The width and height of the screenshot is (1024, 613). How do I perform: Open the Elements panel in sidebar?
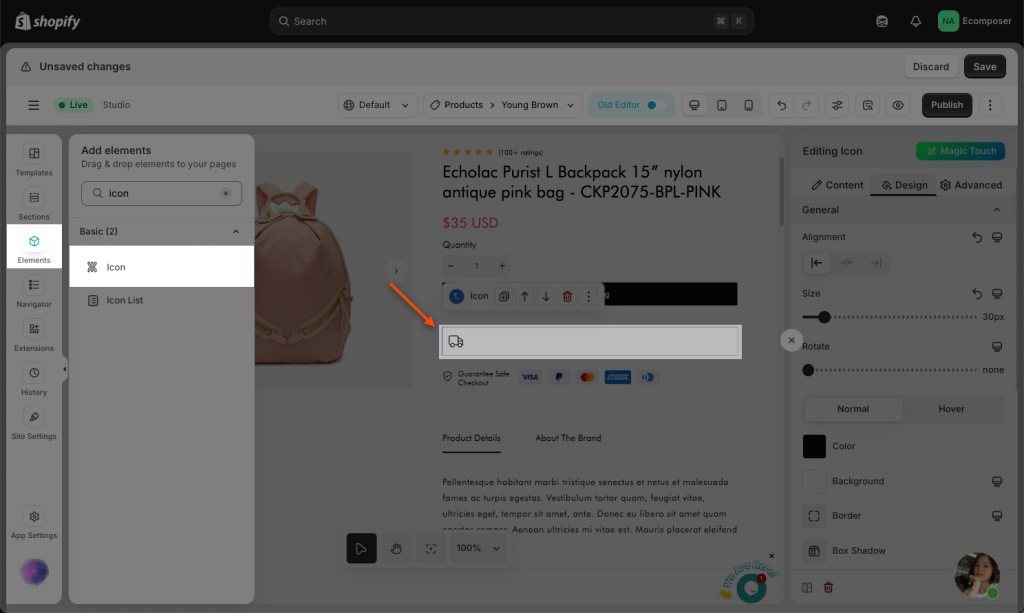(34, 247)
